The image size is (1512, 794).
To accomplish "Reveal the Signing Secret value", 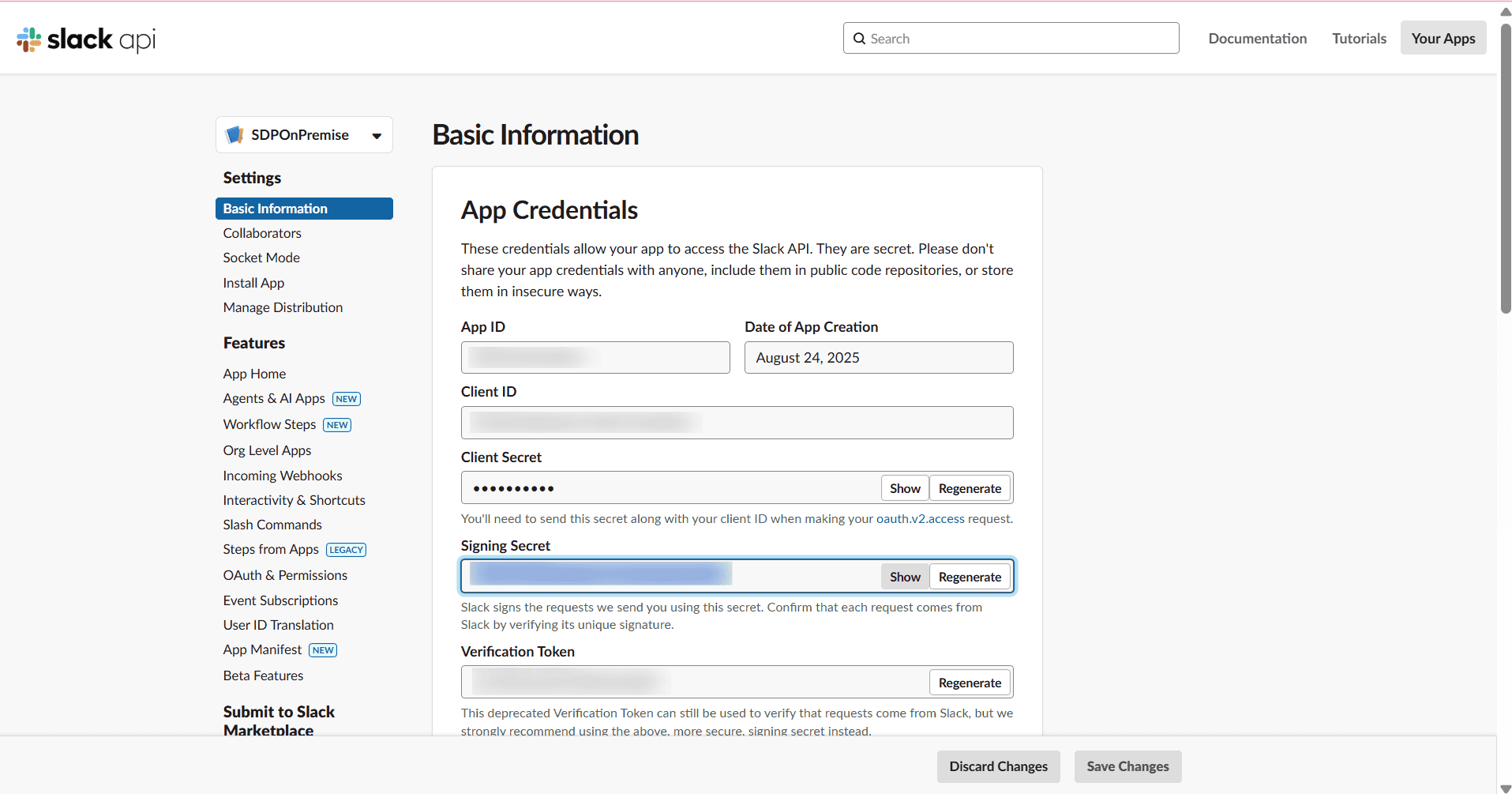I will 904,577.
